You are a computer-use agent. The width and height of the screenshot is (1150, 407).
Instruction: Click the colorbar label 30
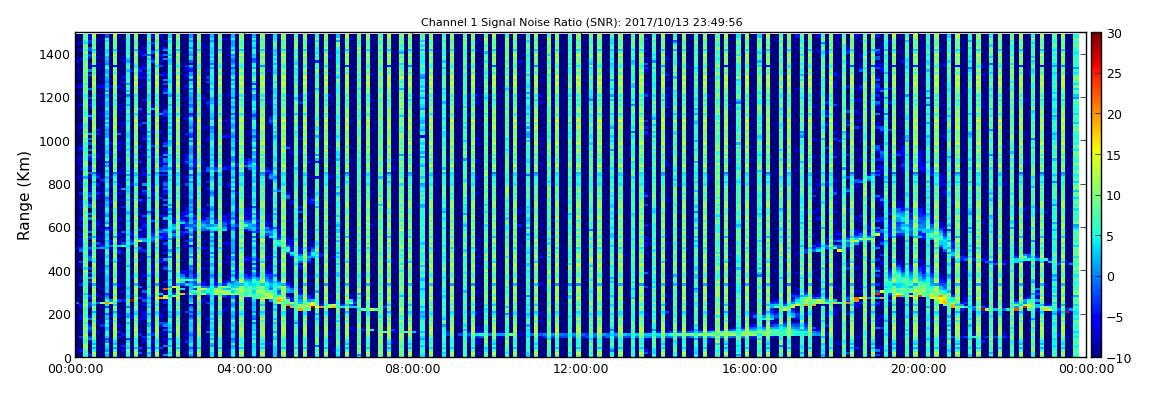[1115, 34]
